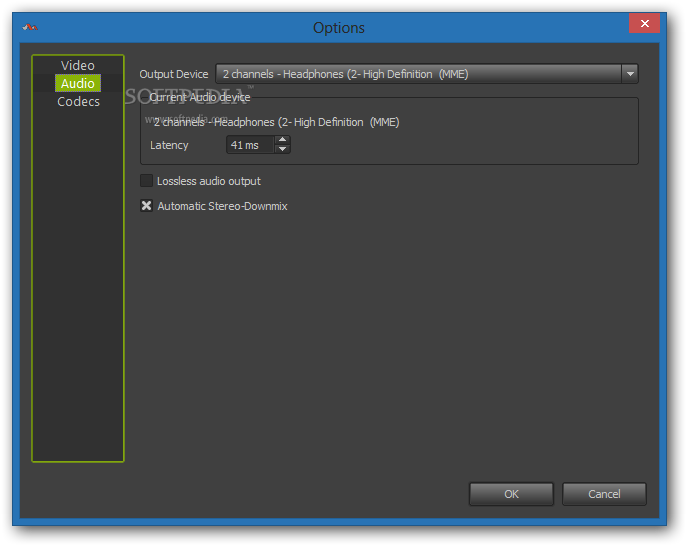This screenshot has height=546, width=687.
Task: Open the Output Device combo box
Action: (426, 74)
